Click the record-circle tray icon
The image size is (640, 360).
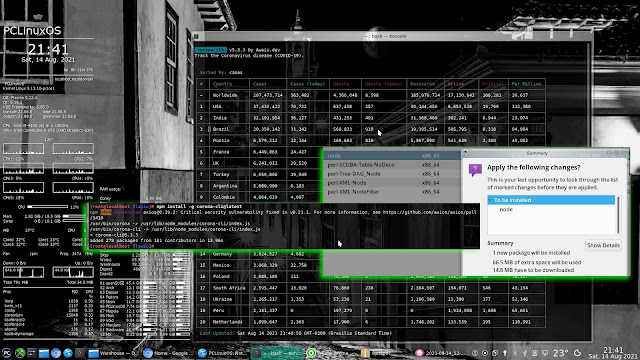[485, 353]
